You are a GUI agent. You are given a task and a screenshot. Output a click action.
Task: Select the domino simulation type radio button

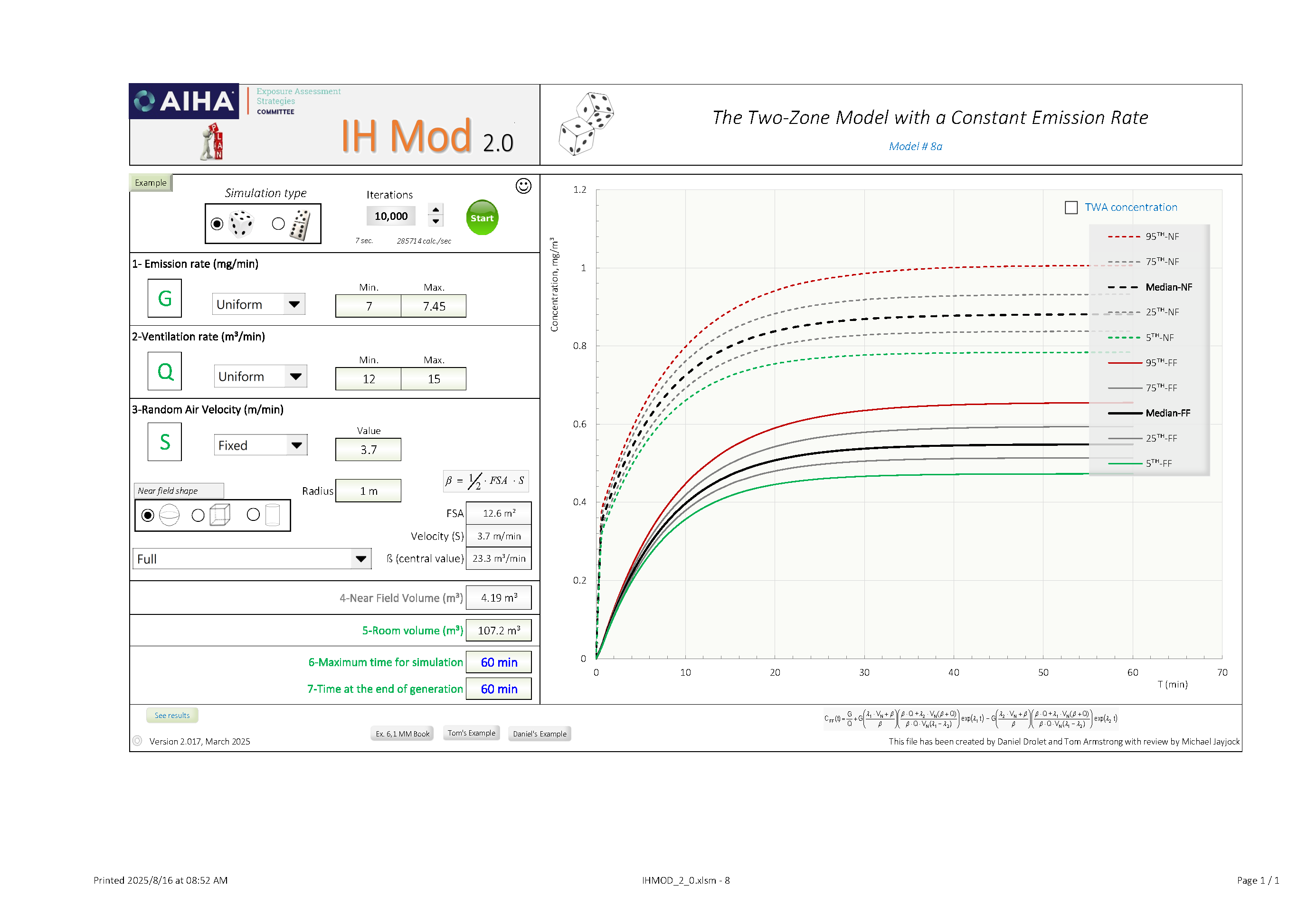coord(278,224)
